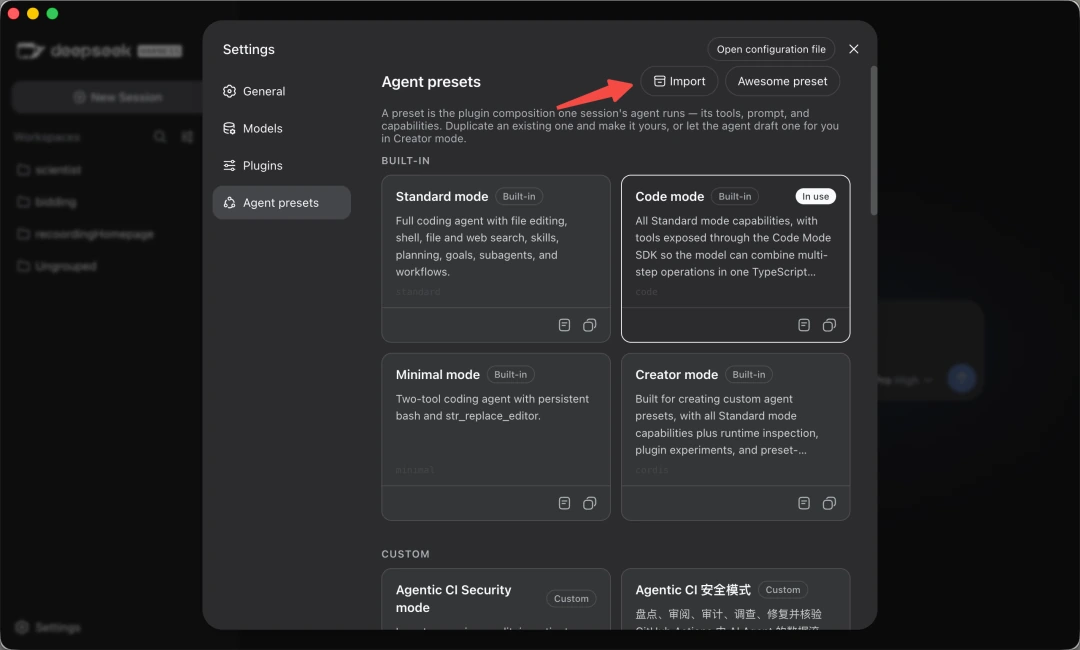This screenshot has height=650, width=1080.
Task: Select the Agent presets settings tab
Action: click(x=282, y=202)
